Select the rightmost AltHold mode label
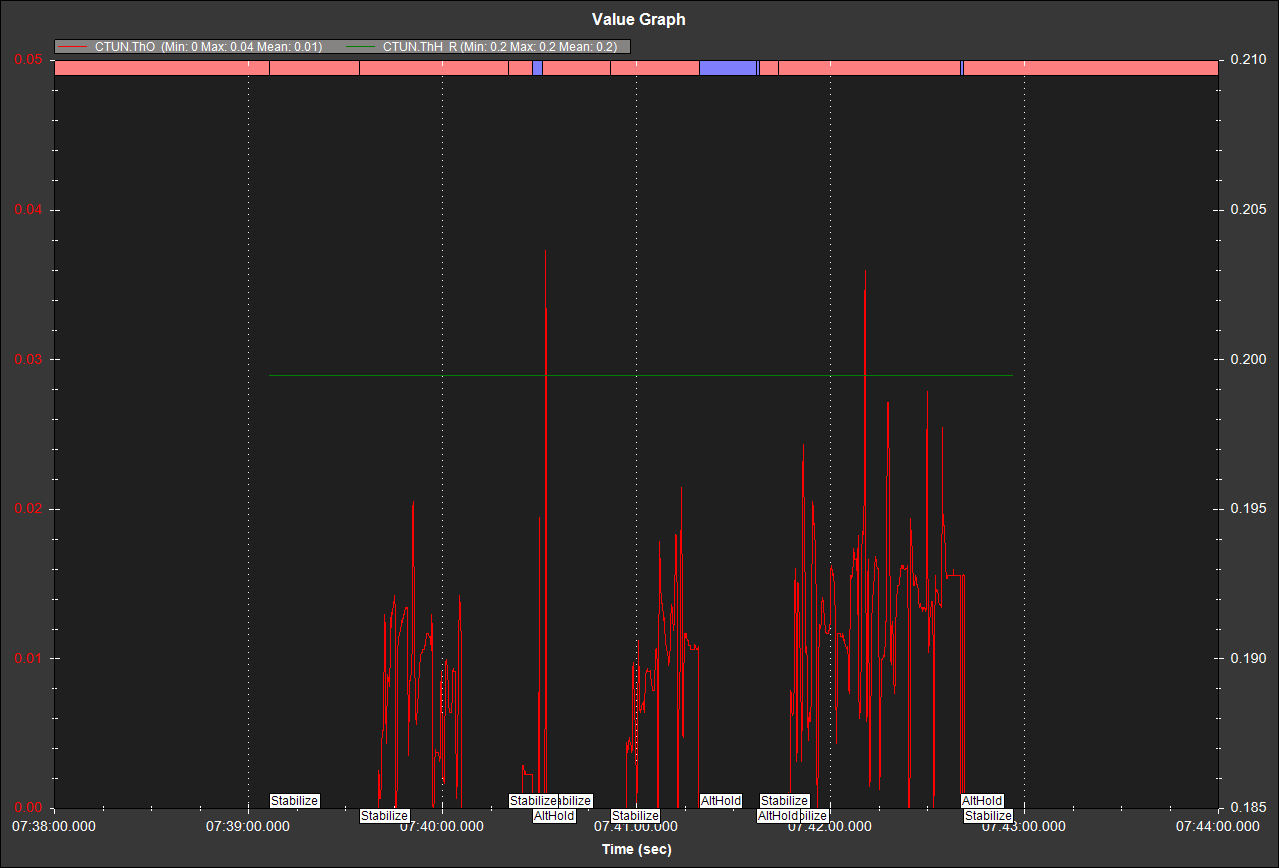Image resolution: width=1279 pixels, height=868 pixels. coord(981,801)
